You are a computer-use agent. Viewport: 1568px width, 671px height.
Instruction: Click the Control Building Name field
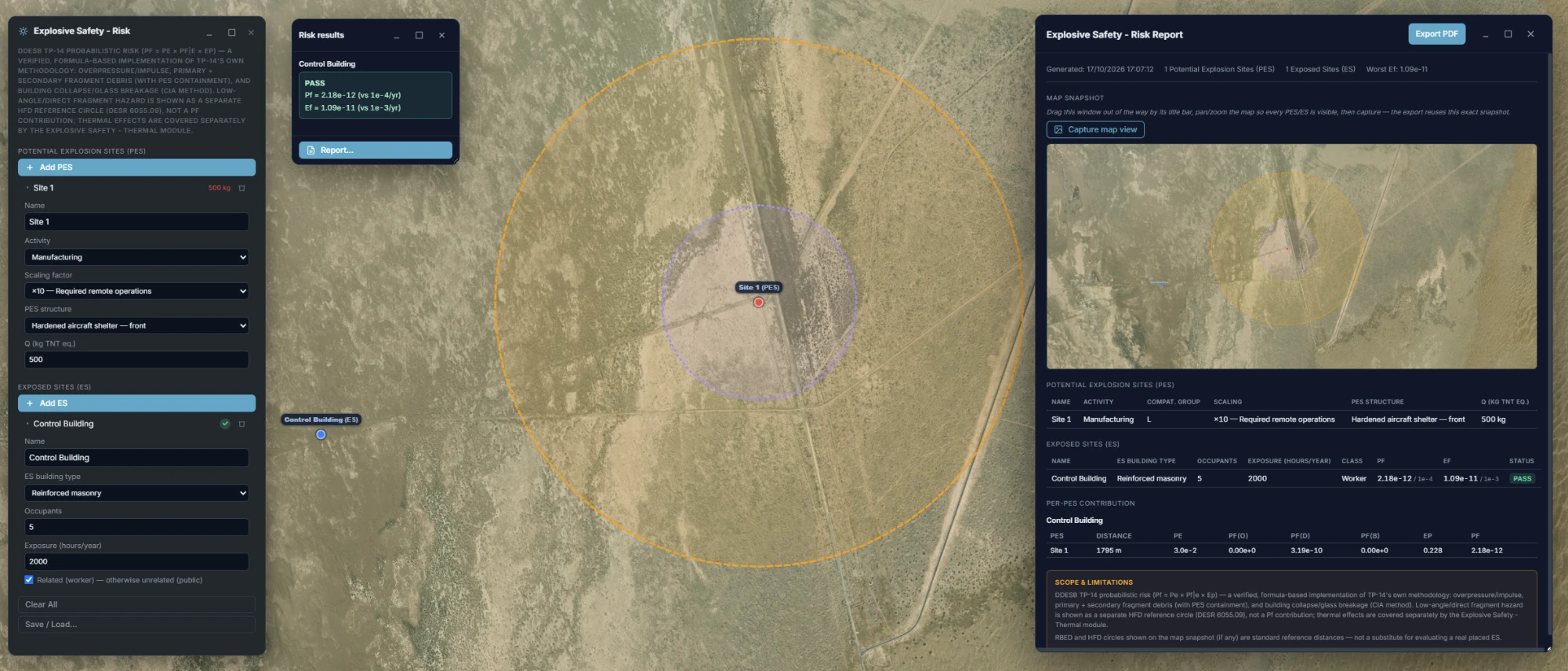coord(136,458)
